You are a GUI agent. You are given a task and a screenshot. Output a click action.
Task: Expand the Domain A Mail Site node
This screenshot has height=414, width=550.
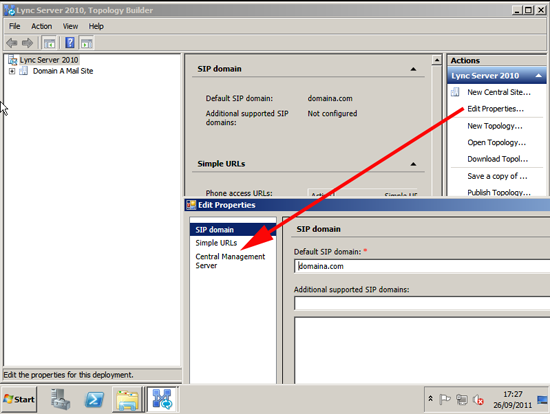(x=12, y=71)
